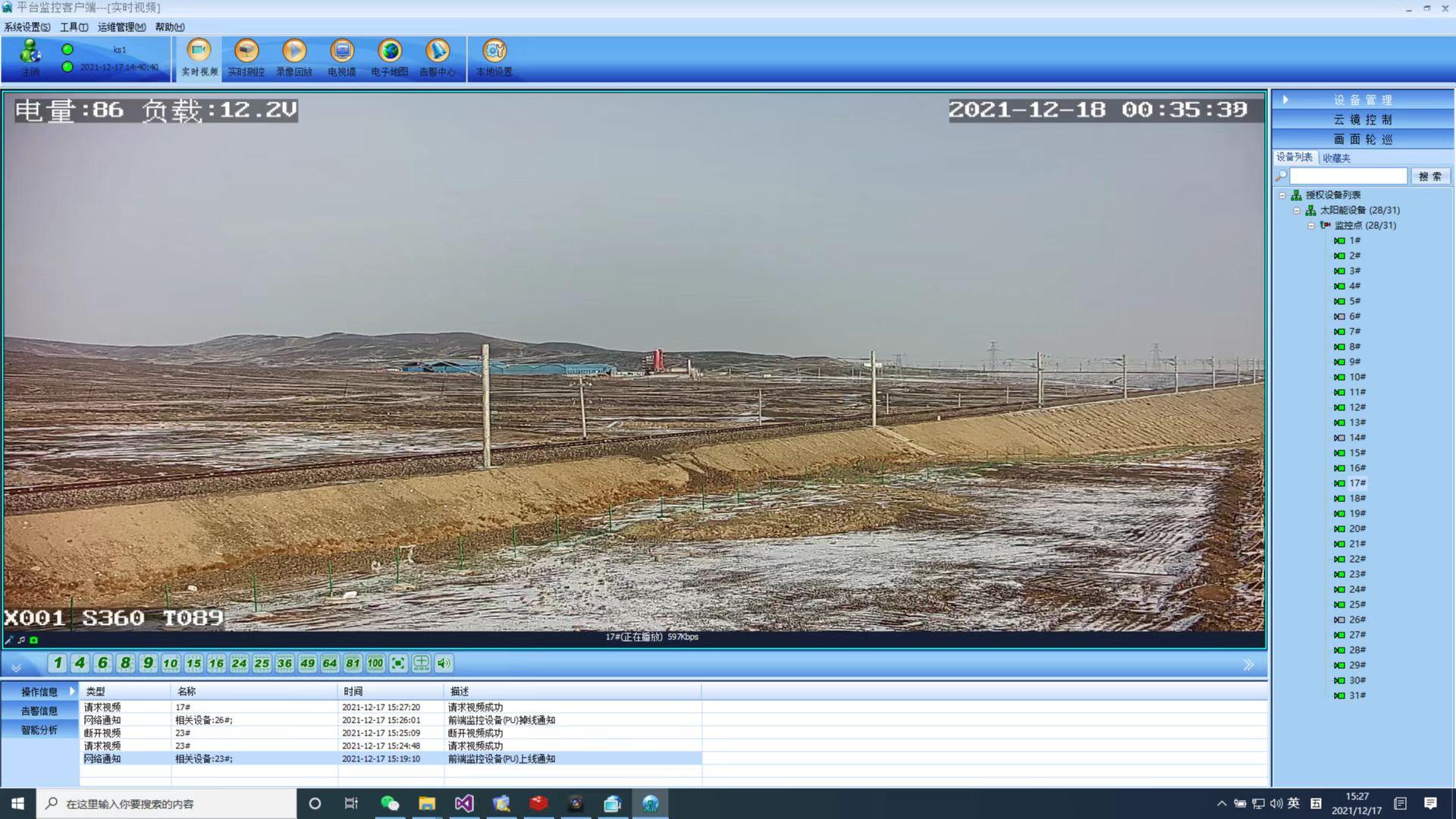
Task: Open the 运维管理 menu
Action: (121, 27)
